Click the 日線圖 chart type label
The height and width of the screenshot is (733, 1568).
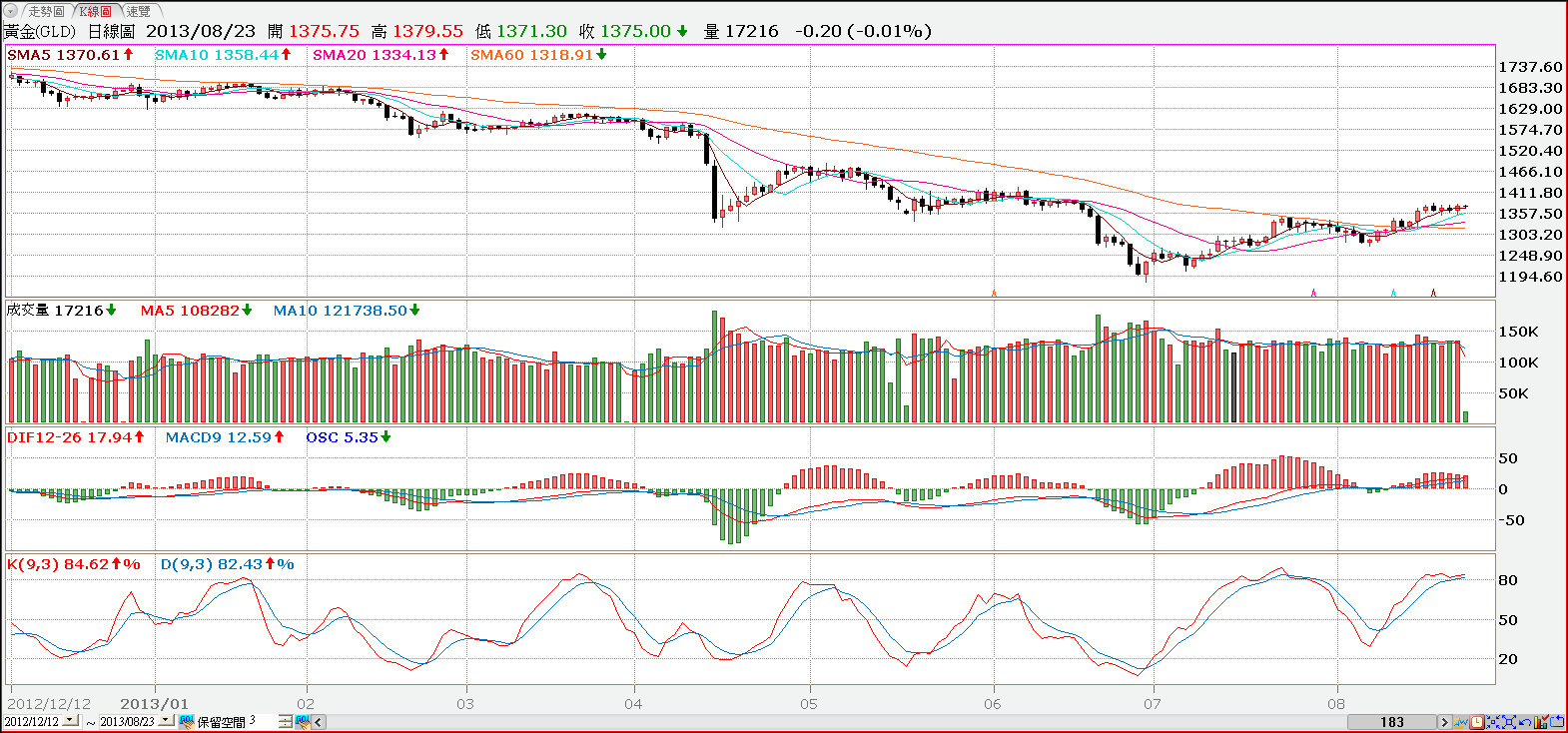tap(111, 32)
